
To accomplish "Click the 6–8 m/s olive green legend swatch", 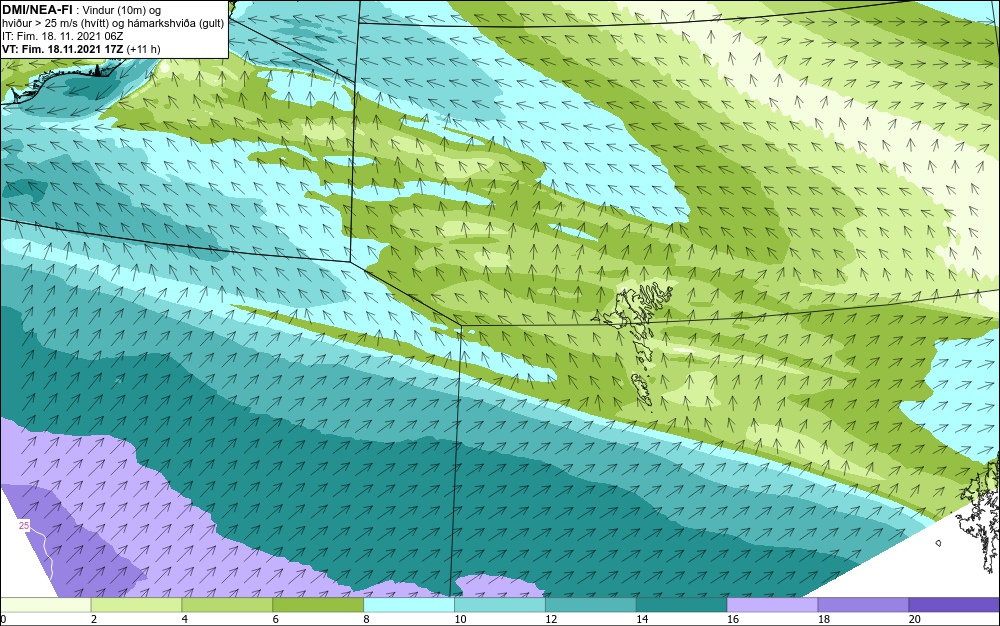I will pyautogui.click(x=318, y=605).
